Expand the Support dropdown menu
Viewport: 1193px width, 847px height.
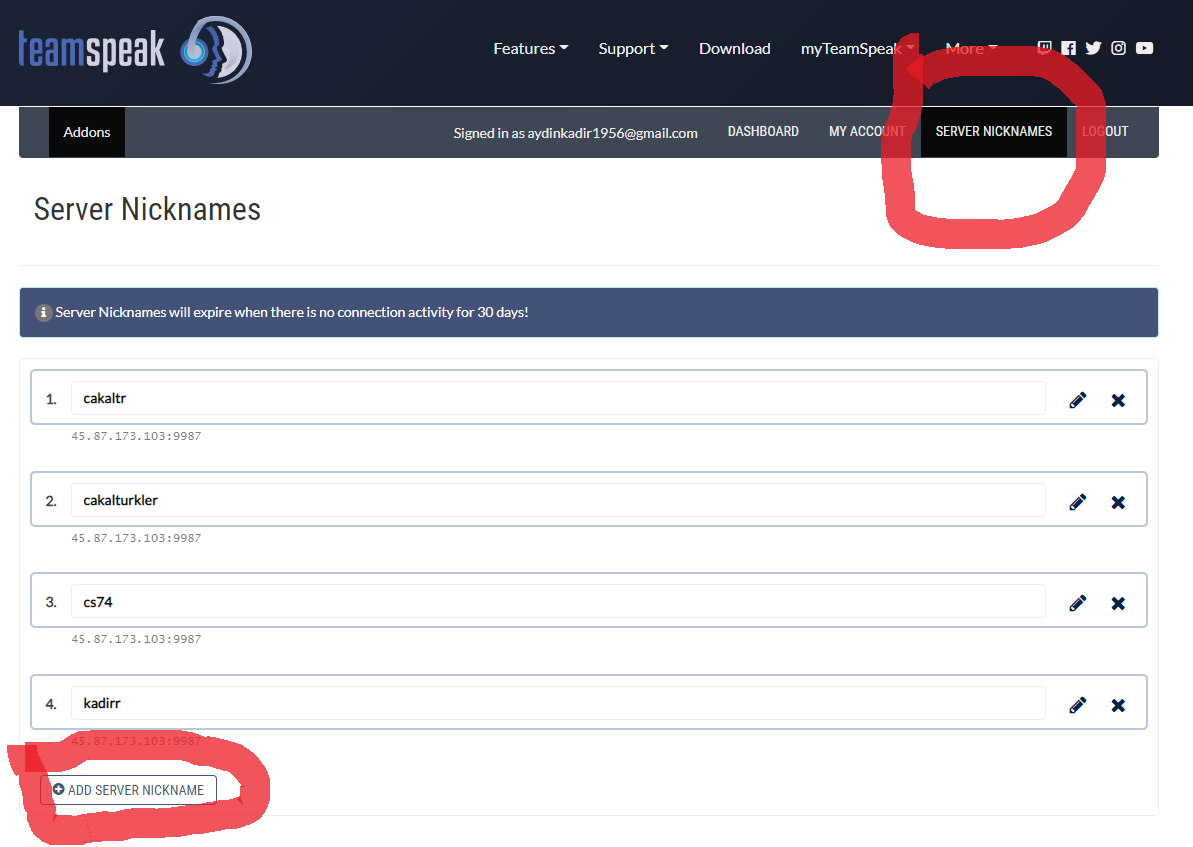click(633, 49)
